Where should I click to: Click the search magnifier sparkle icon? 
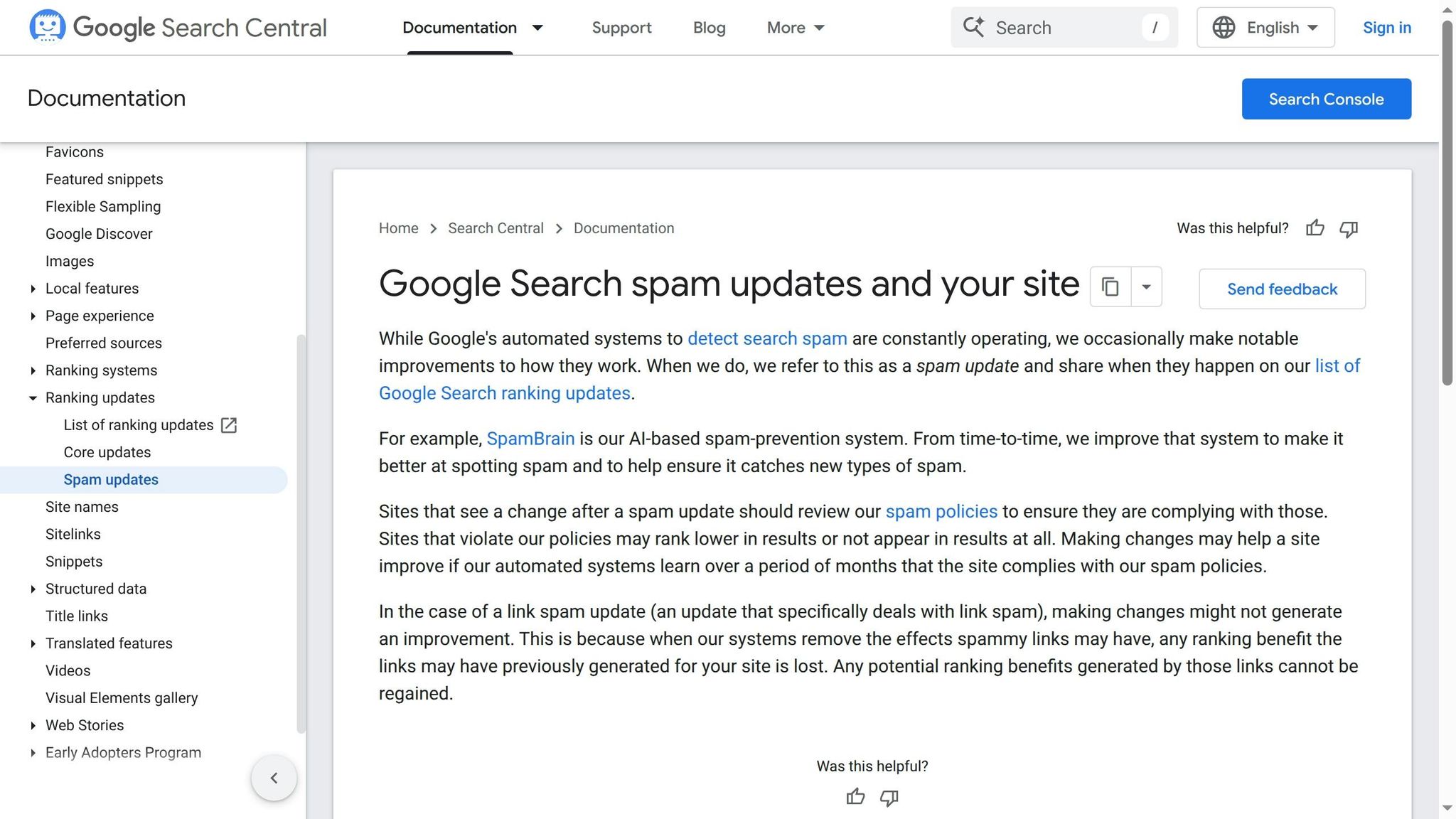point(974,27)
